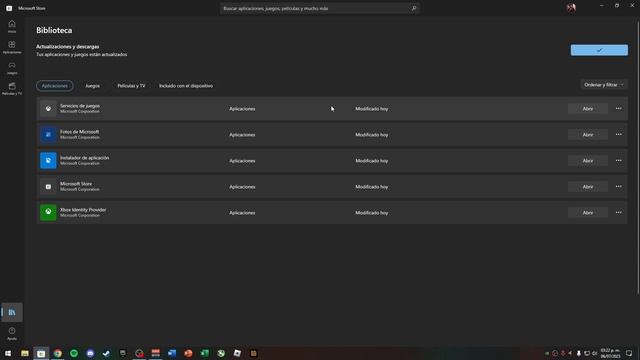Click Abrir for Fotos de Microsoft

[588, 135]
